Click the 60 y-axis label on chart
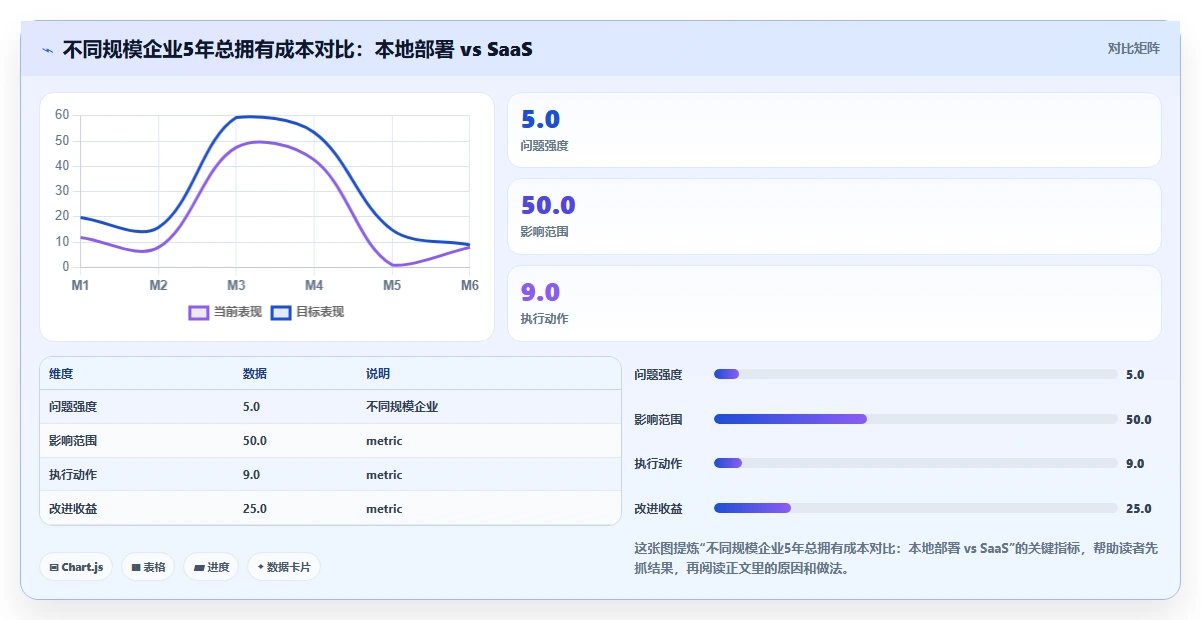 [62, 115]
